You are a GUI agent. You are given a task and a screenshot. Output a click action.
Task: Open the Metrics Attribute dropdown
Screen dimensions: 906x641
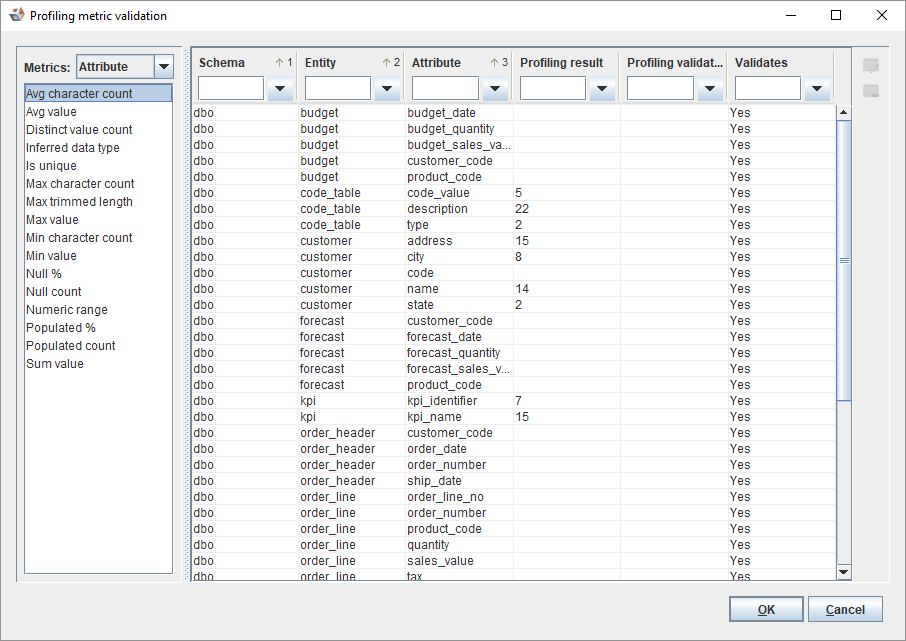click(x=164, y=67)
